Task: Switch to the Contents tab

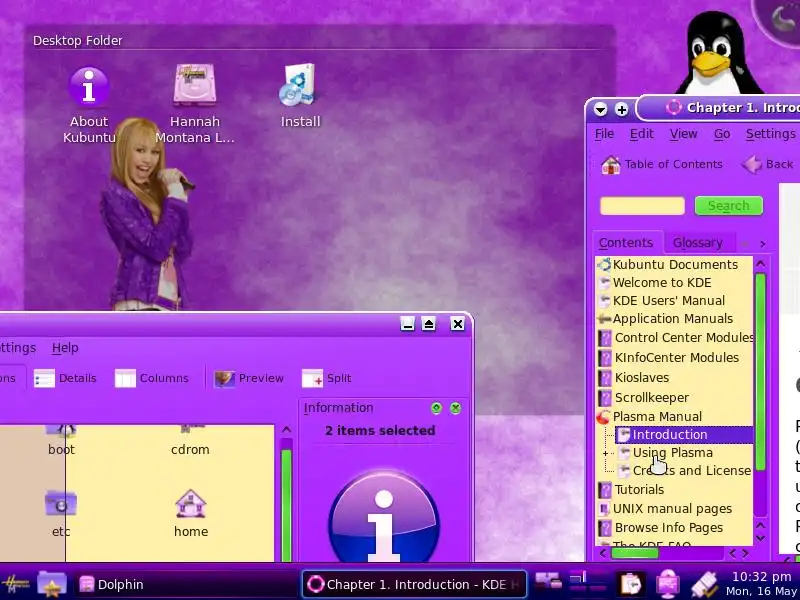Action: tap(626, 243)
